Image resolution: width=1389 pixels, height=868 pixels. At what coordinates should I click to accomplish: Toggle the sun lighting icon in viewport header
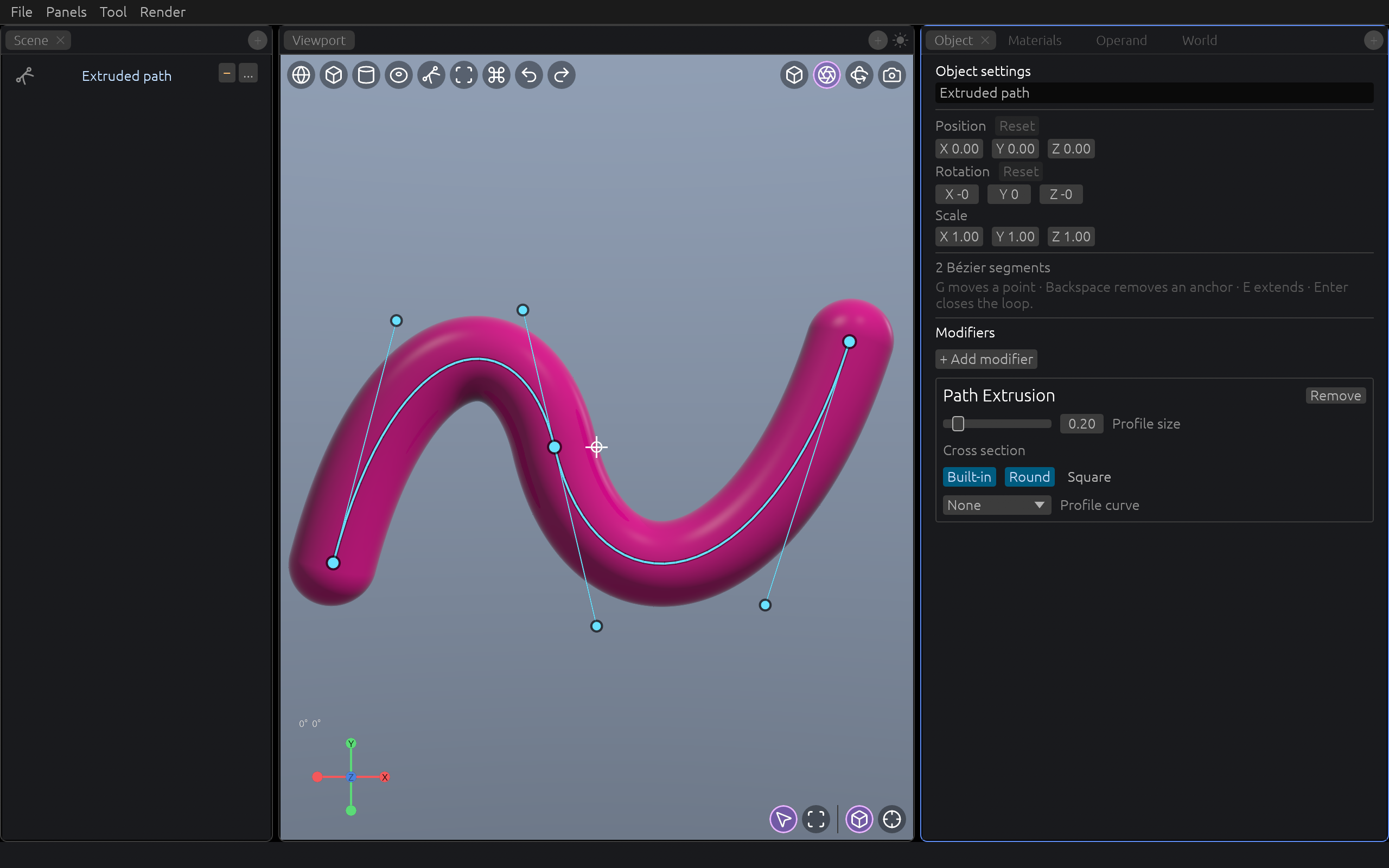[900, 40]
